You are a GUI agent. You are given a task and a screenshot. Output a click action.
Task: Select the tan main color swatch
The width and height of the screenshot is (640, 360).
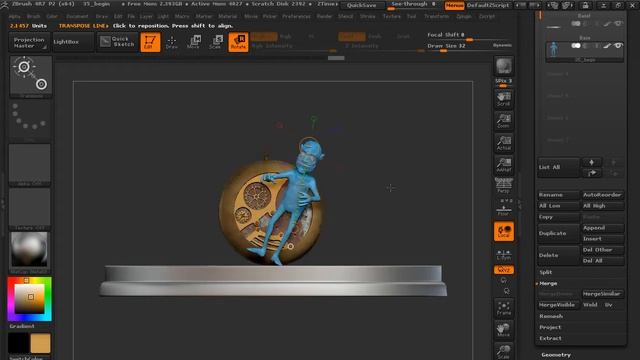click(40, 343)
